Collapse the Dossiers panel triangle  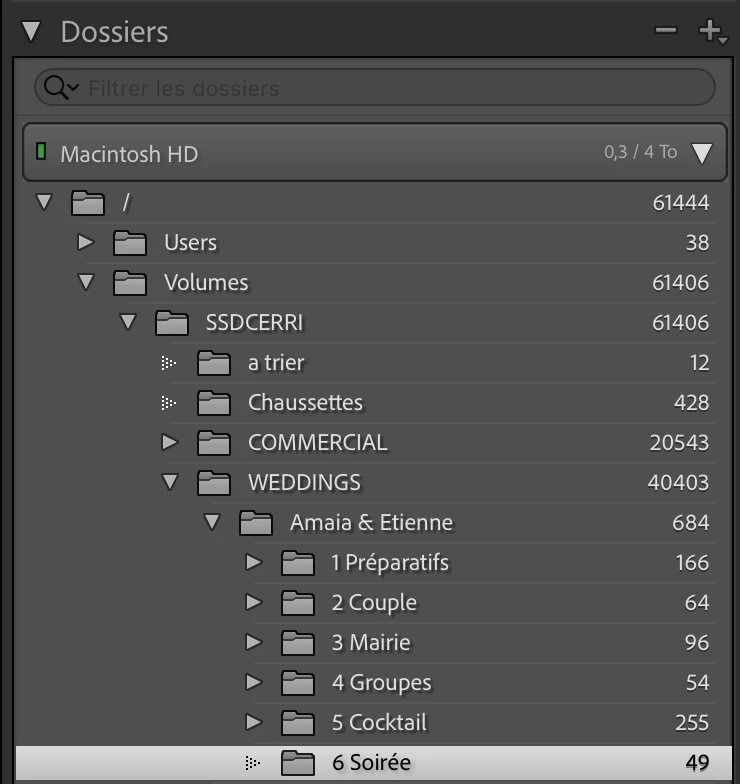click(x=31, y=31)
